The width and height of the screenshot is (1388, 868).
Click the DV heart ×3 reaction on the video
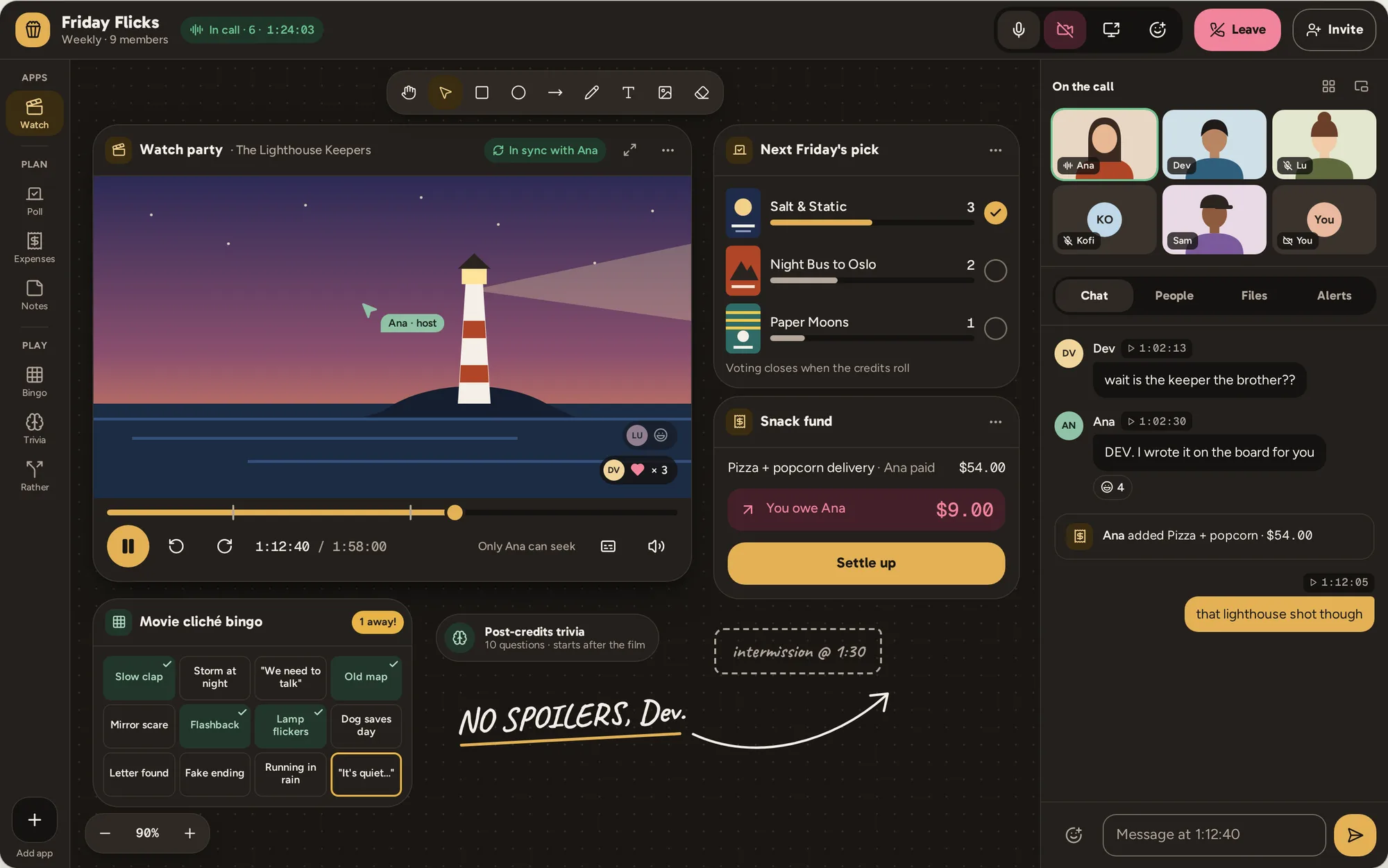(x=638, y=470)
